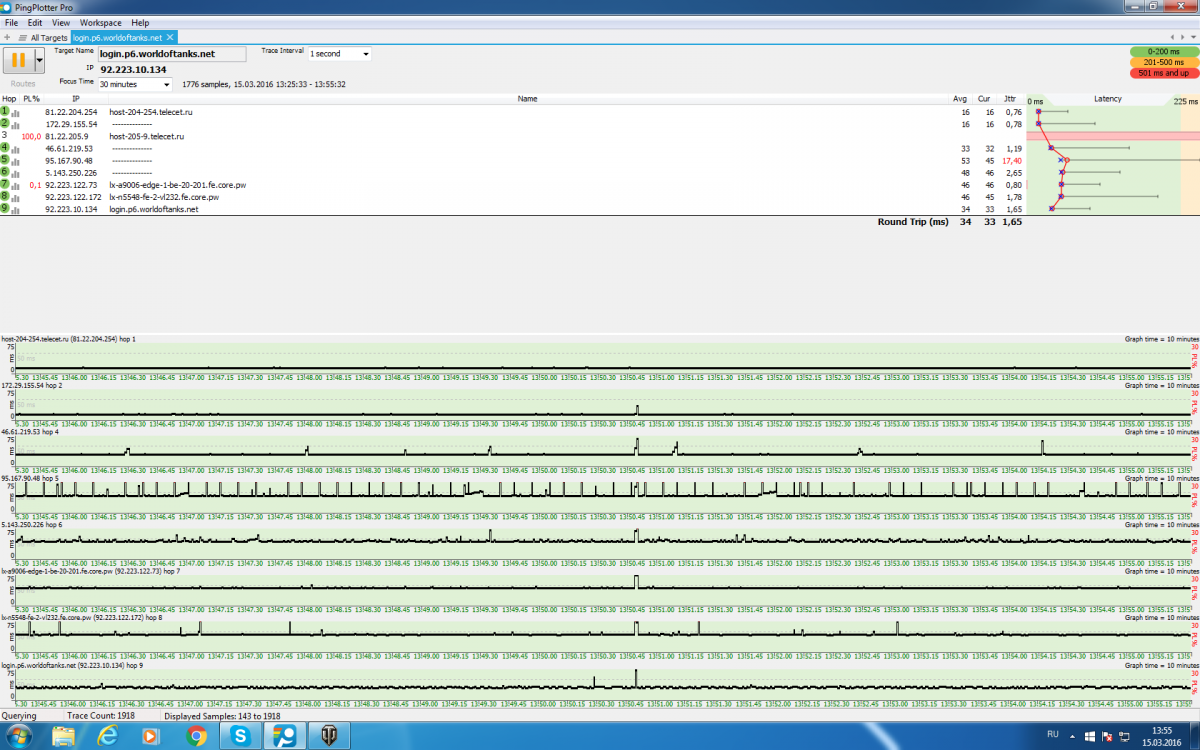Click Displayed Samples status bar entry
The image size is (1200, 750).
point(222,716)
